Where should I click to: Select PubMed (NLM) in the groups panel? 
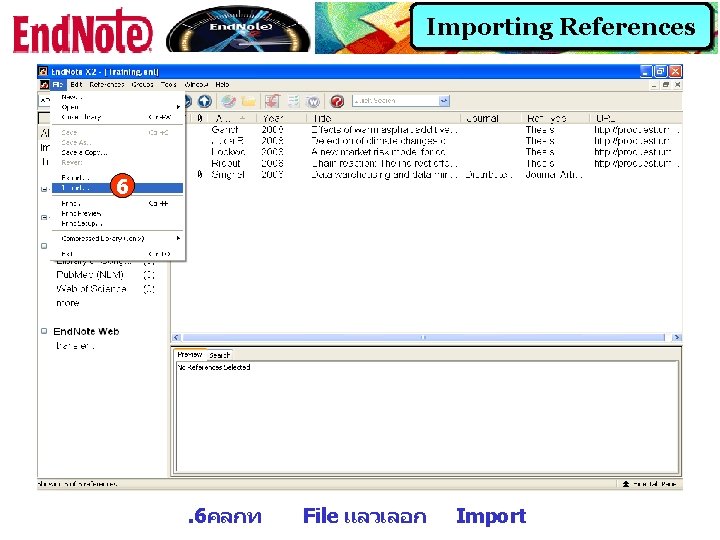(x=90, y=275)
